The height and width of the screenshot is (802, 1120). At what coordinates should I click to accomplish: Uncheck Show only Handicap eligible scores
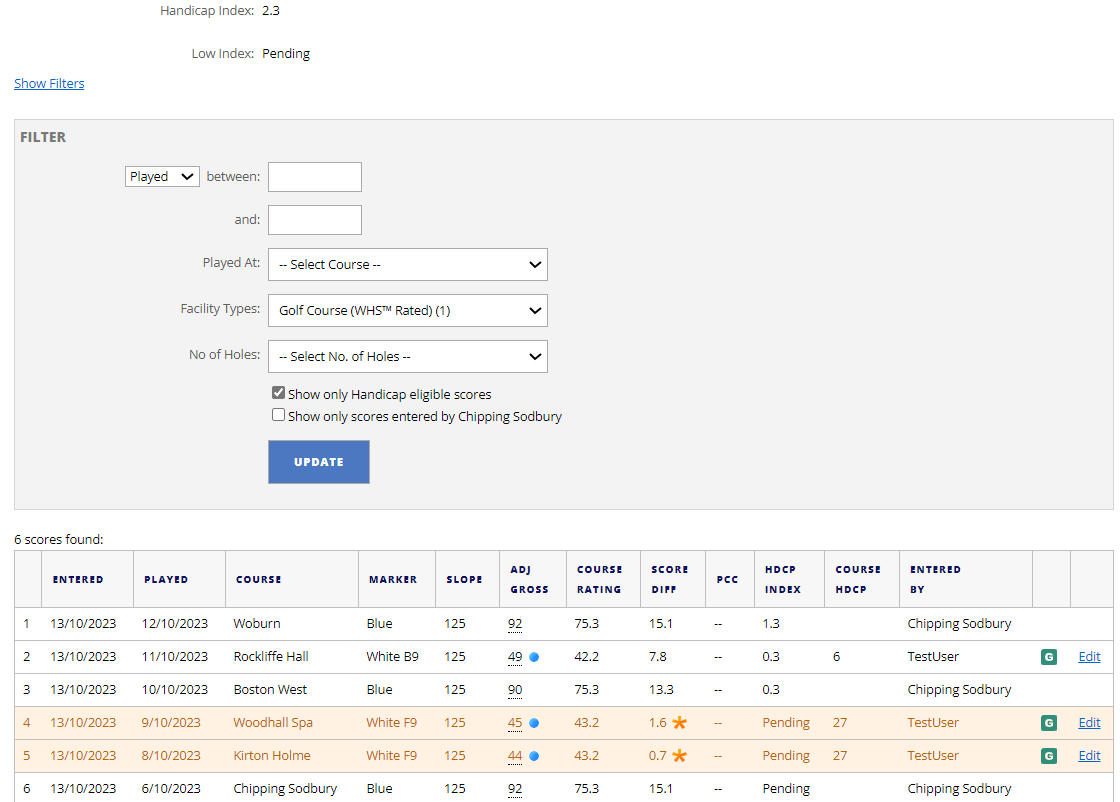click(279, 393)
